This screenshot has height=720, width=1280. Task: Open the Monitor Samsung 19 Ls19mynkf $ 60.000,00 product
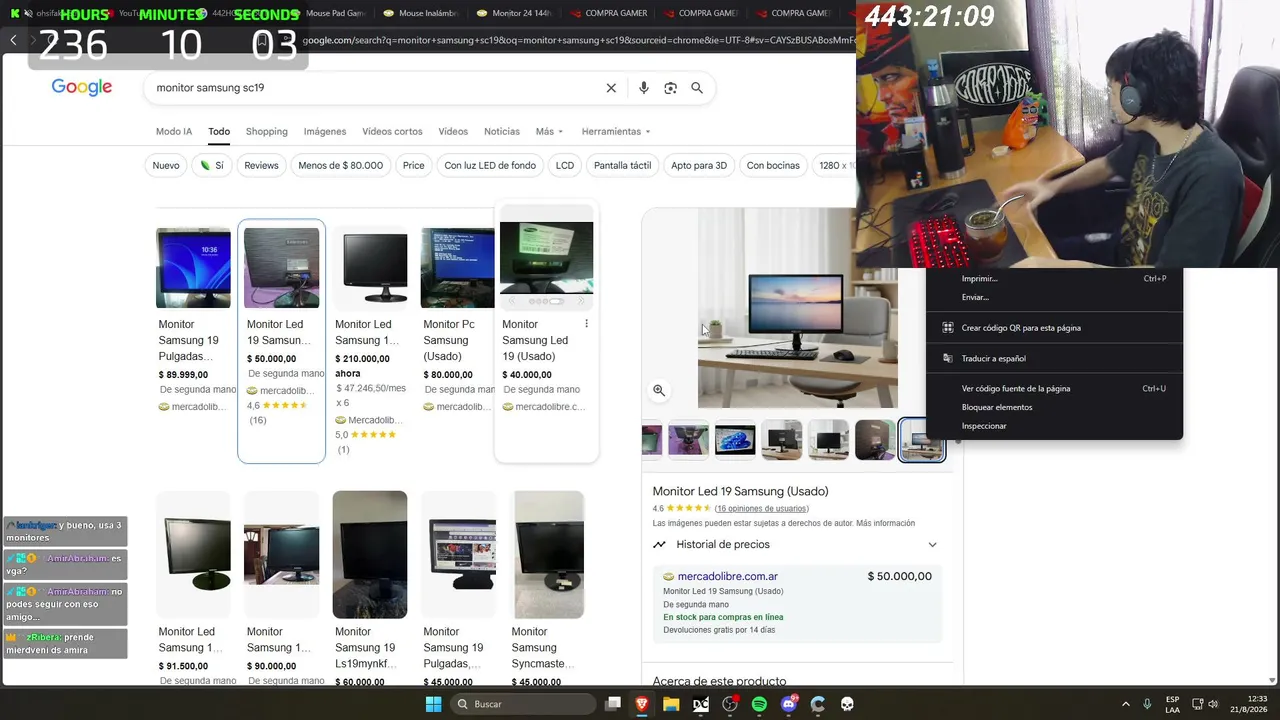pyautogui.click(x=370, y=589)
